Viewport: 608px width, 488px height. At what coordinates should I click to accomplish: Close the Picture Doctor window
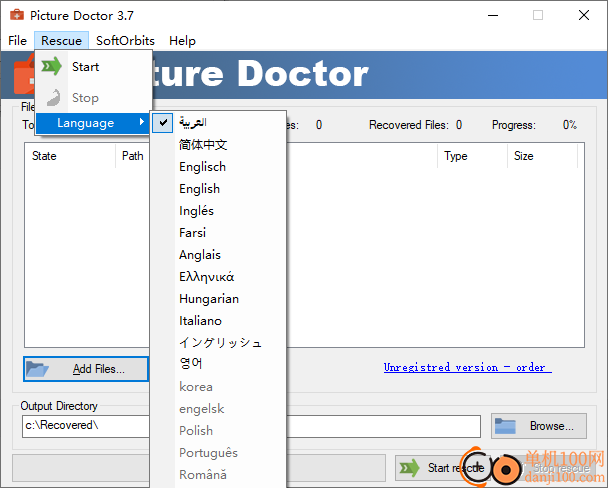coord(584,16)
